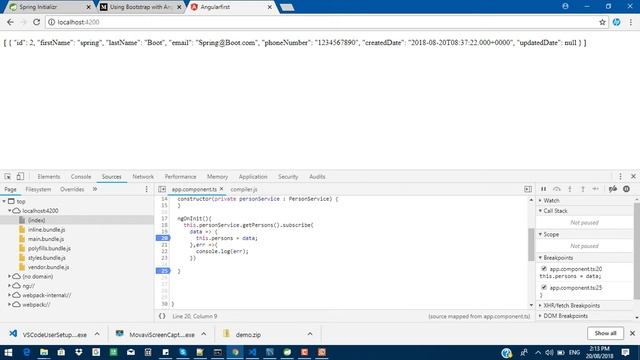Switch to the Elements tab

pyautogui.click(x=49, y=177)
